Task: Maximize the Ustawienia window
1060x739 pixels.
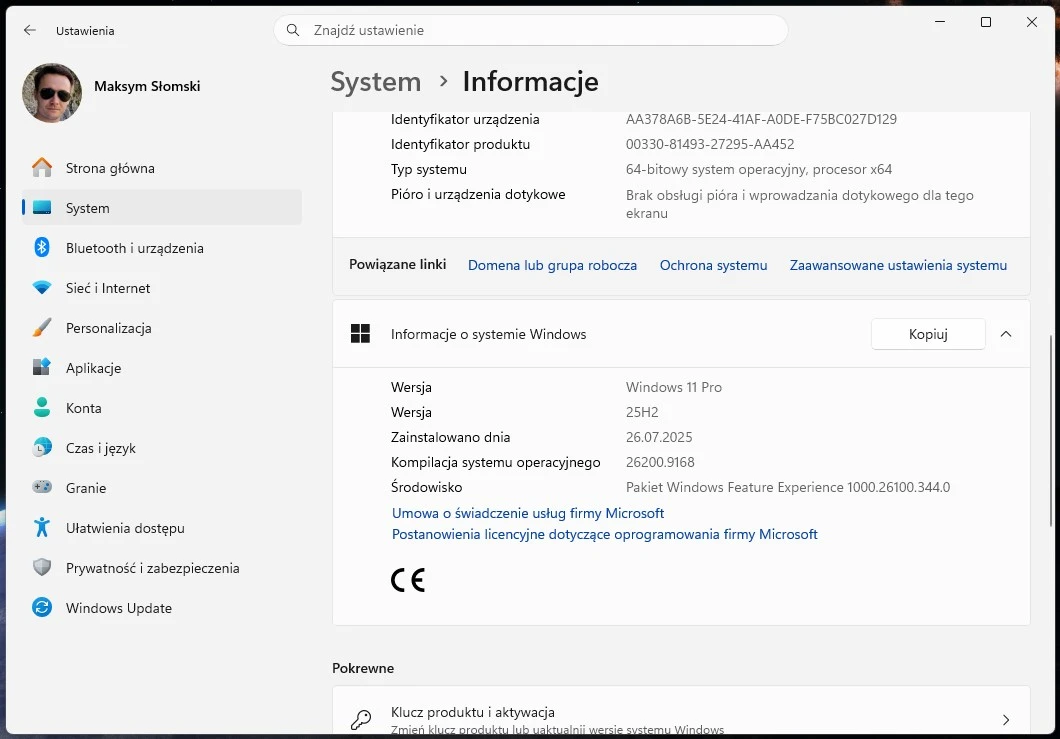Action: pos(986,22)
